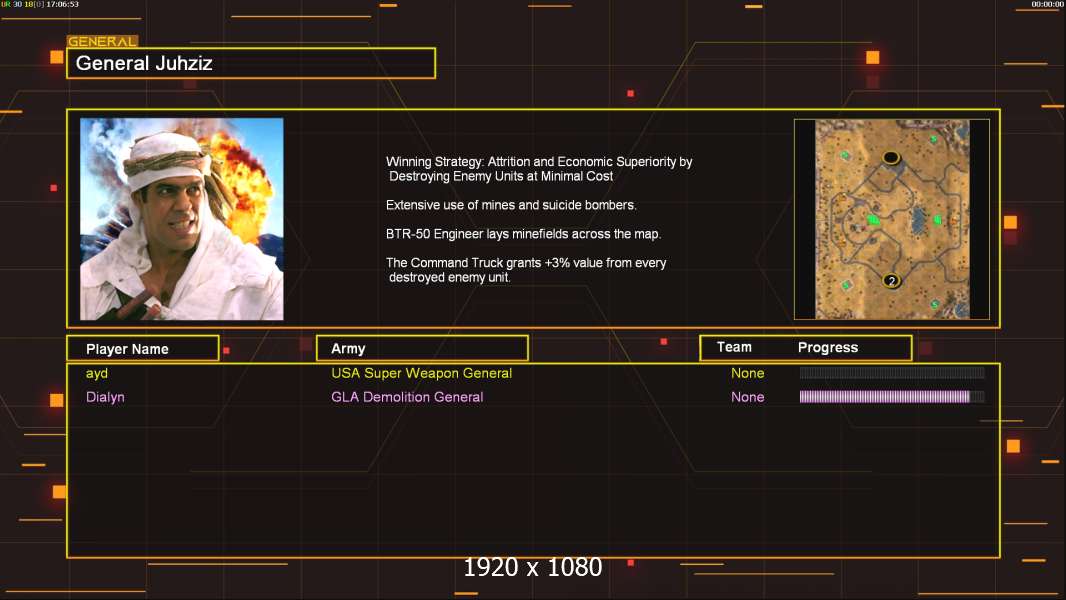This screenshot has height=600, width=1066.
Task: Click Command Truck +3% value text
Action: [526, 270]
